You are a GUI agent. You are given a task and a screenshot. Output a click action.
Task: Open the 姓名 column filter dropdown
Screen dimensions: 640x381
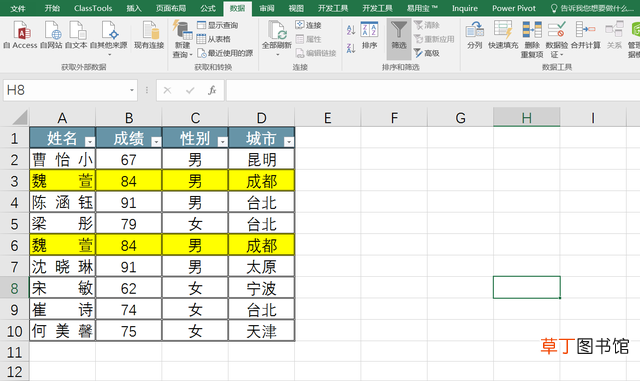coord(89,142)
